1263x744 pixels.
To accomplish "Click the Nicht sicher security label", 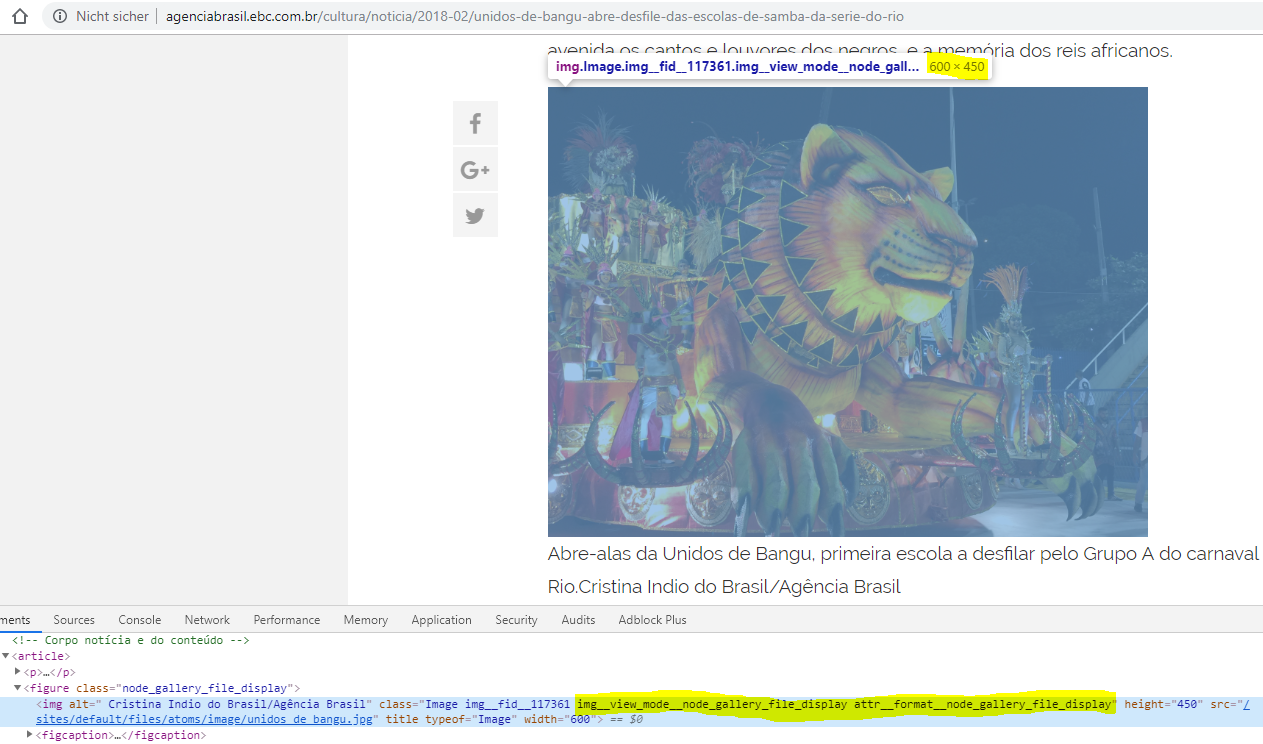I will pos(112,17).
